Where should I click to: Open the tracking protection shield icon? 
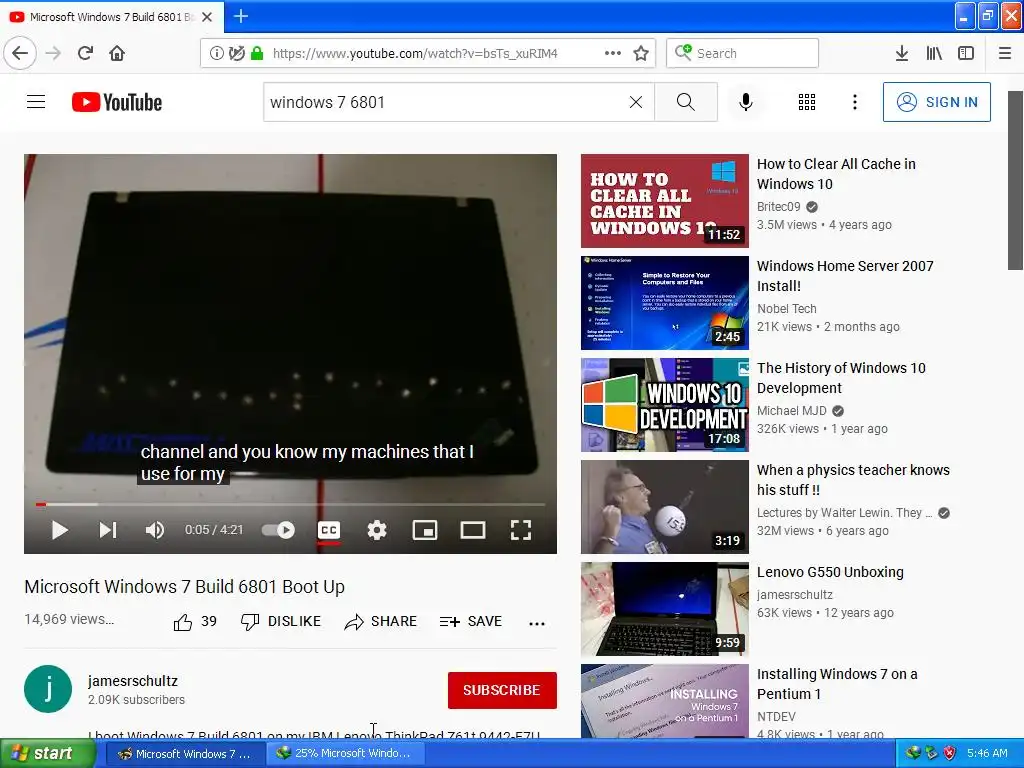coord(236,53)
